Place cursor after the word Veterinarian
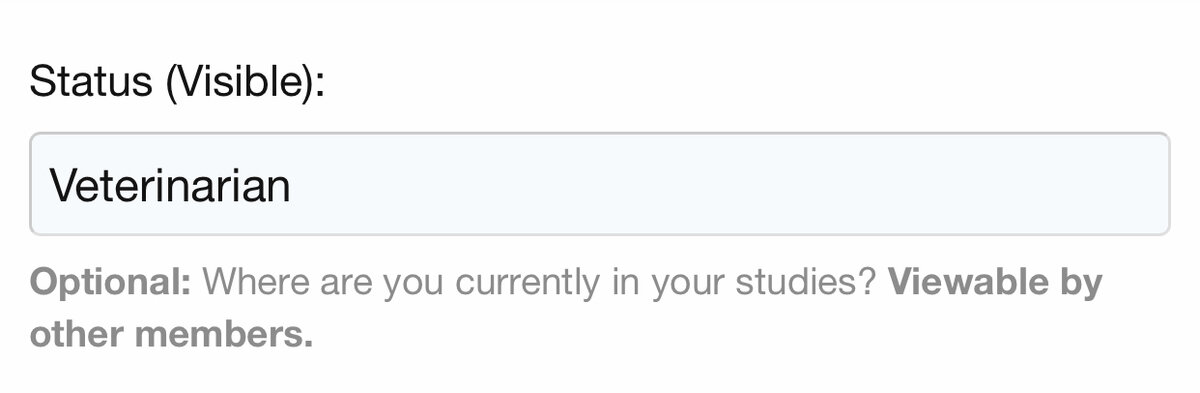Screen dimensions: 1200x393 [293, 185]
